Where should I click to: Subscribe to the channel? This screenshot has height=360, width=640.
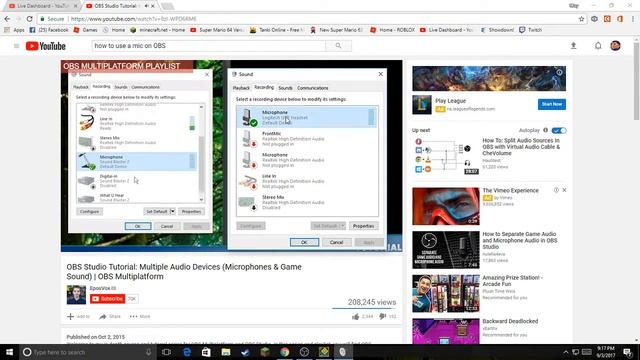tap(107, 299)
